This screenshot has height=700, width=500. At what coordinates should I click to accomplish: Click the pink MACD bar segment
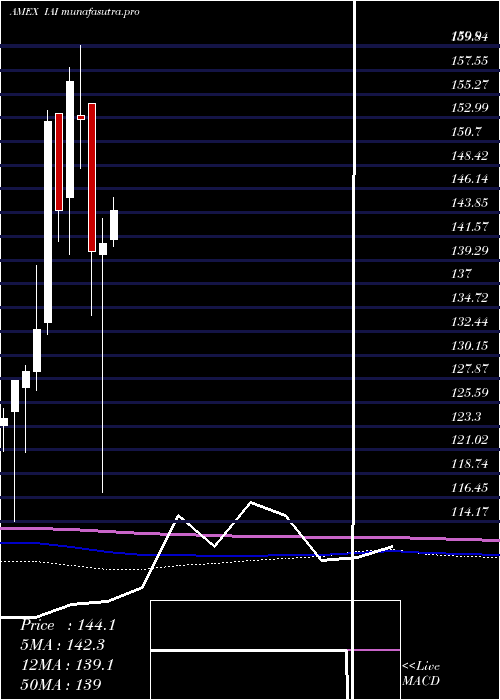374,650
